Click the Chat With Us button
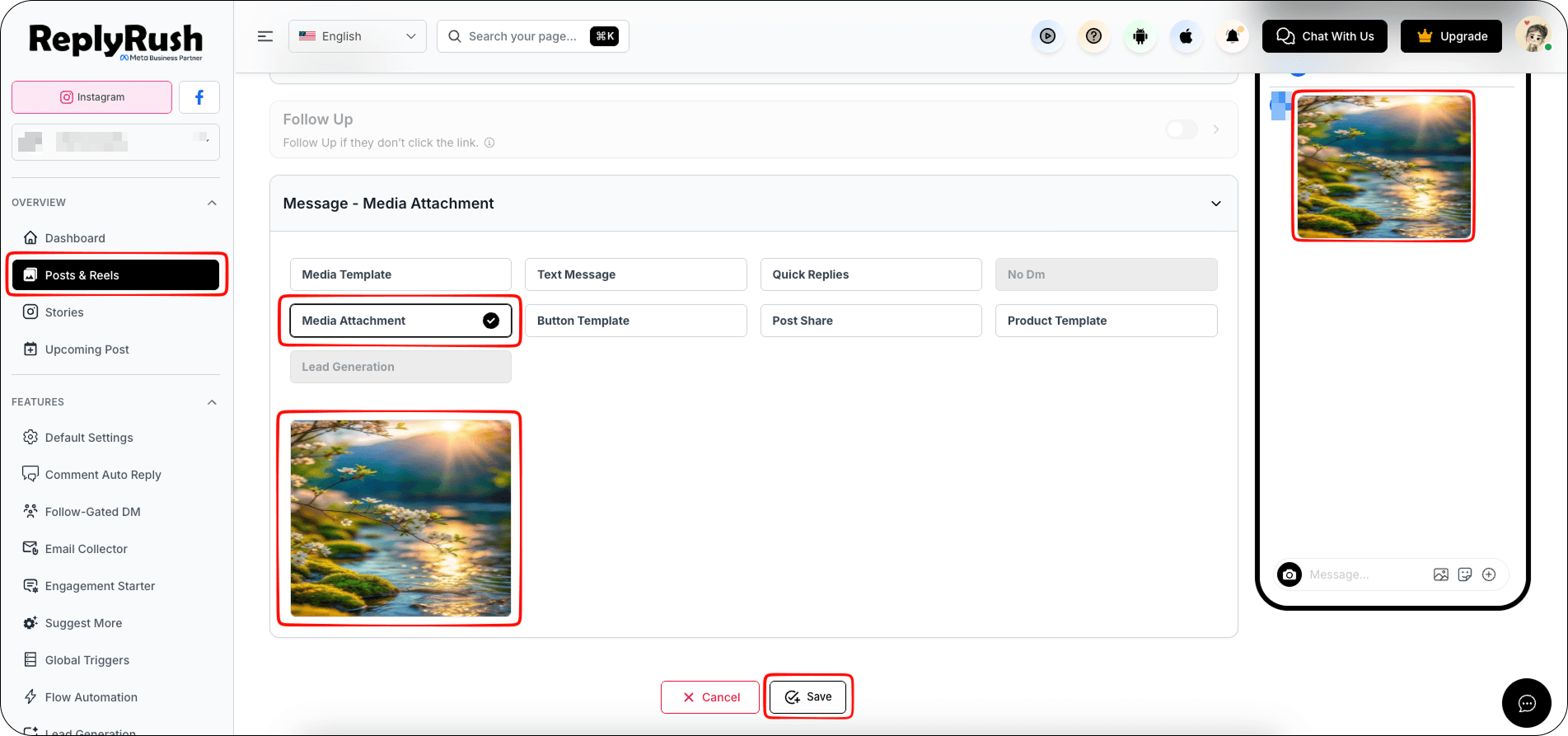Screen dimensions: 1568x736 click(x=1325, y=36)
